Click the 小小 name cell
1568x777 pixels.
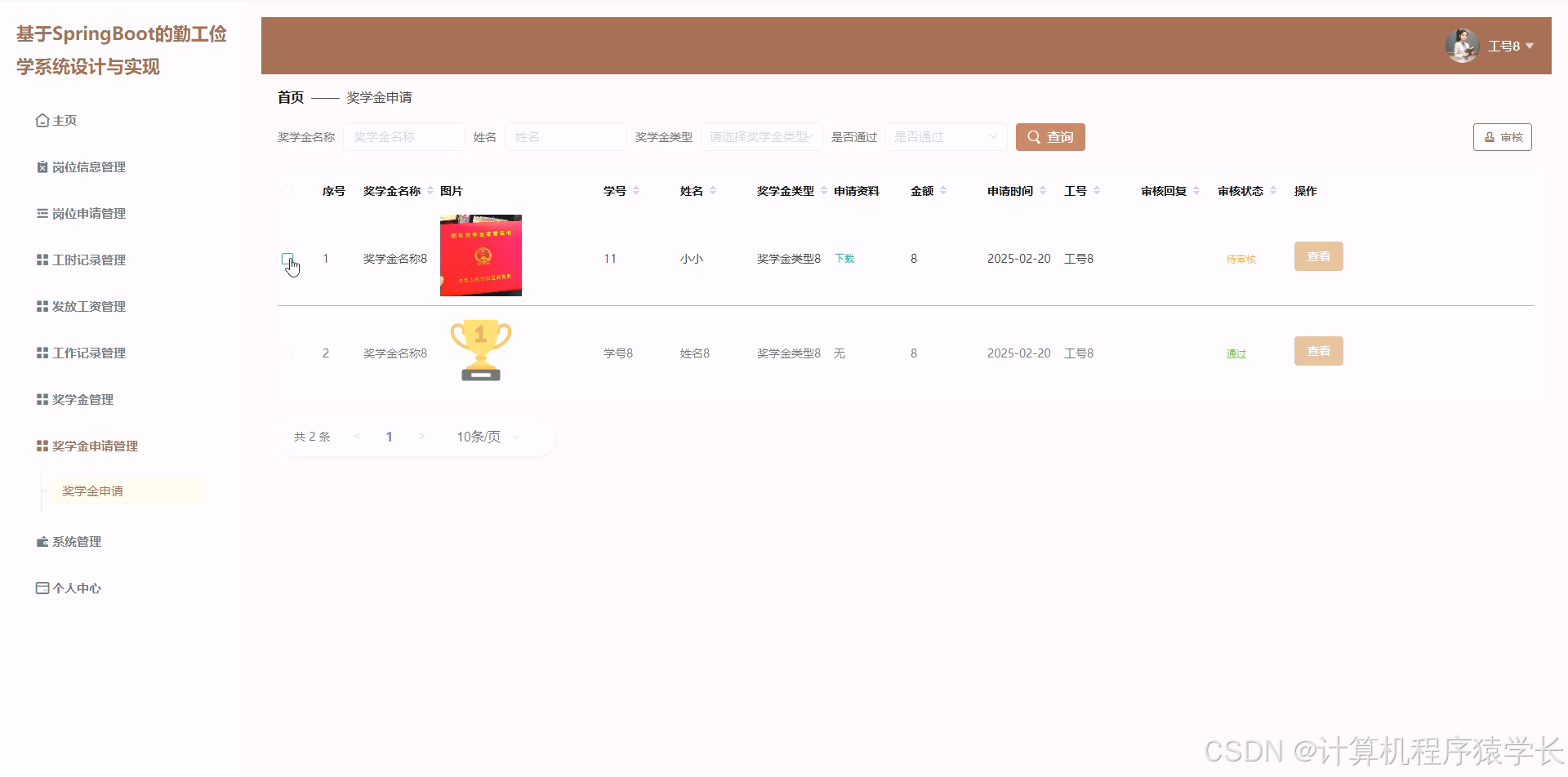(692, 259)
